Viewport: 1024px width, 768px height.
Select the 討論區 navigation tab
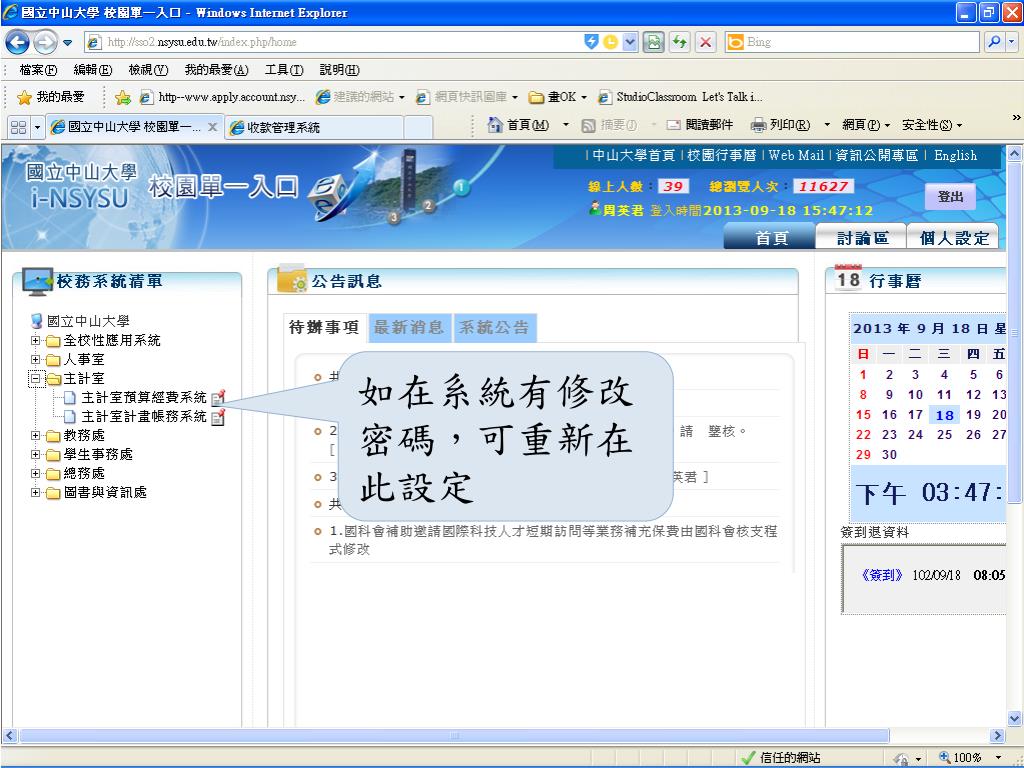862,238
